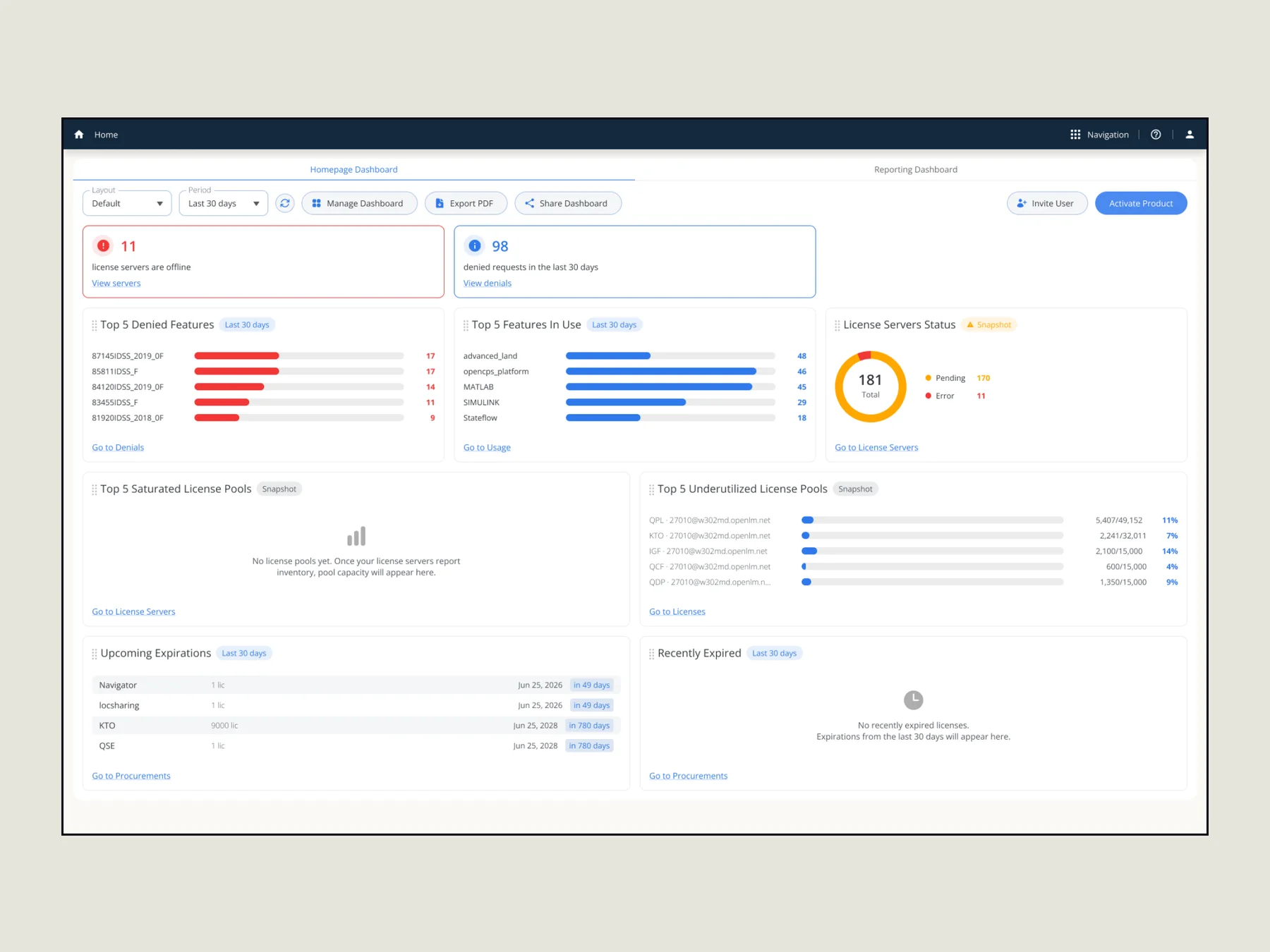Follow the Go to Denials link
Screen dimensions: 1270x952
click(x=118, y=448)
